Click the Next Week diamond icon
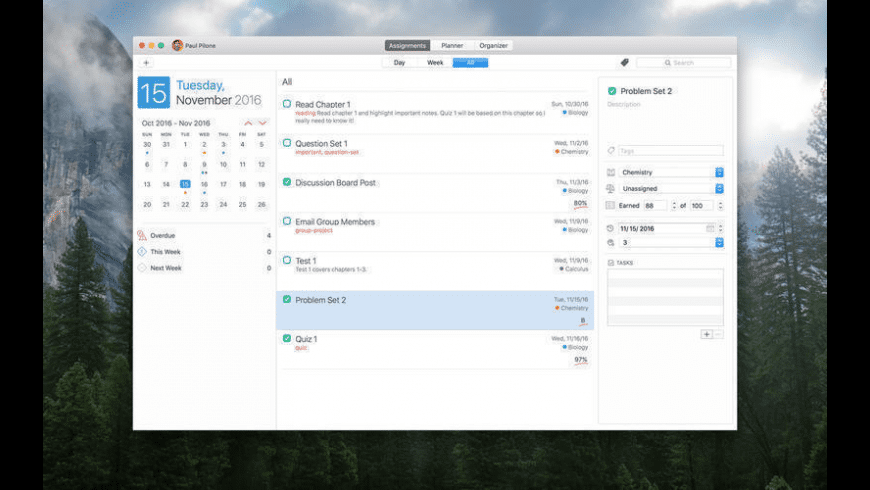The height and width of the screenshot is (490, 870). [x=142, y=268]
